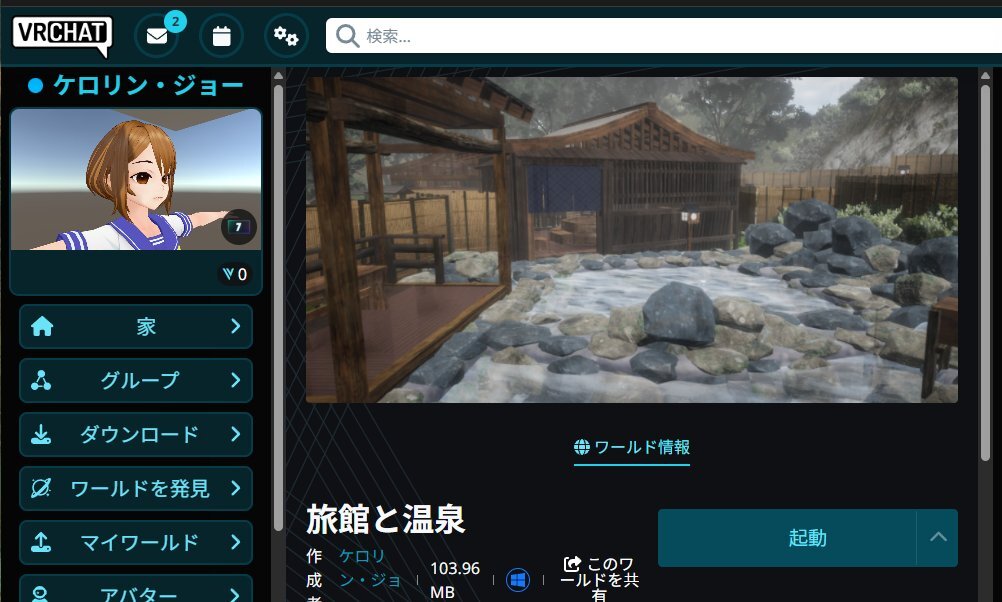Screen dimensions: 1002x602
Task: Click the download icon beside ダウンロード
Action: click(41, 435)
